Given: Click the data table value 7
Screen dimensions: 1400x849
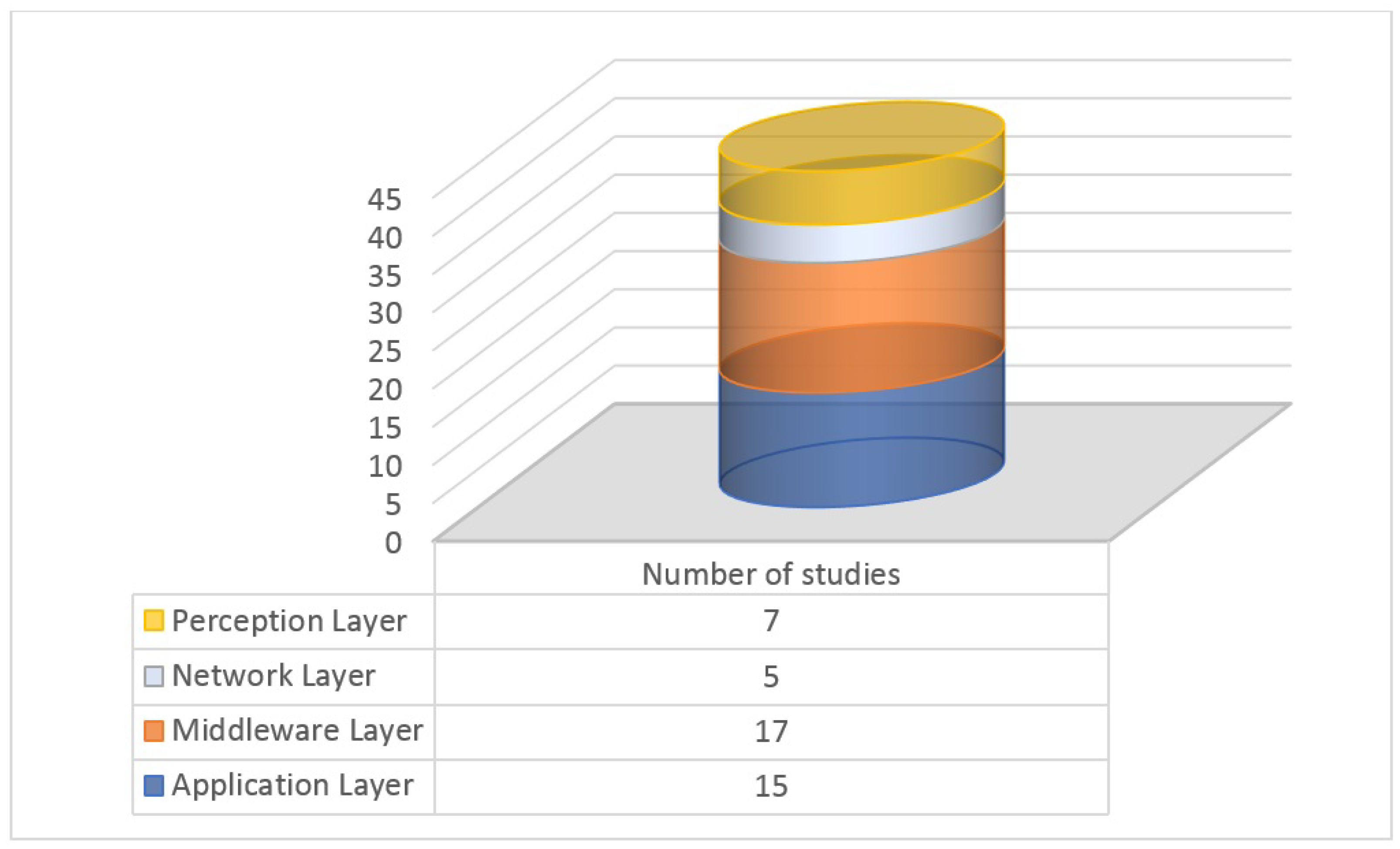Looking at the screenshot, I should pos(771,620).
